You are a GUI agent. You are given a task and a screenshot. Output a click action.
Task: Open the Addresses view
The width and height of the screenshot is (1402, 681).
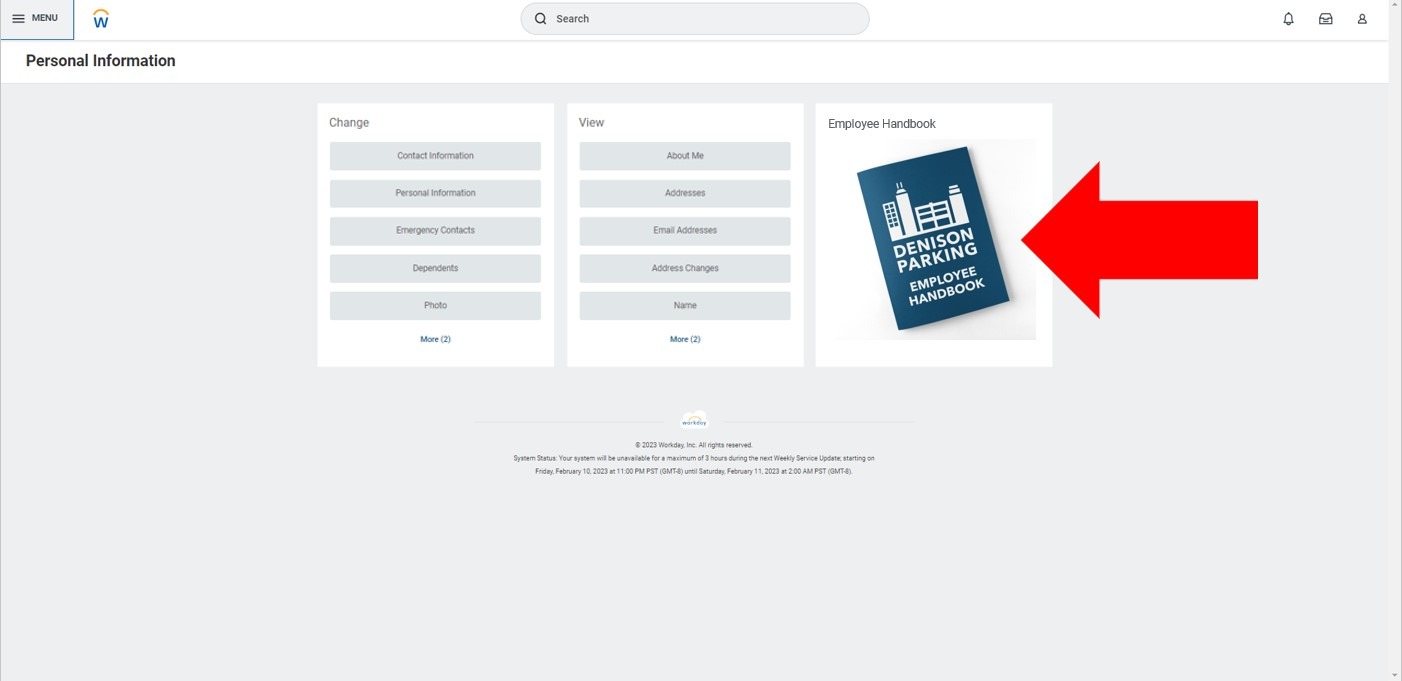click(x=685, y=193)
